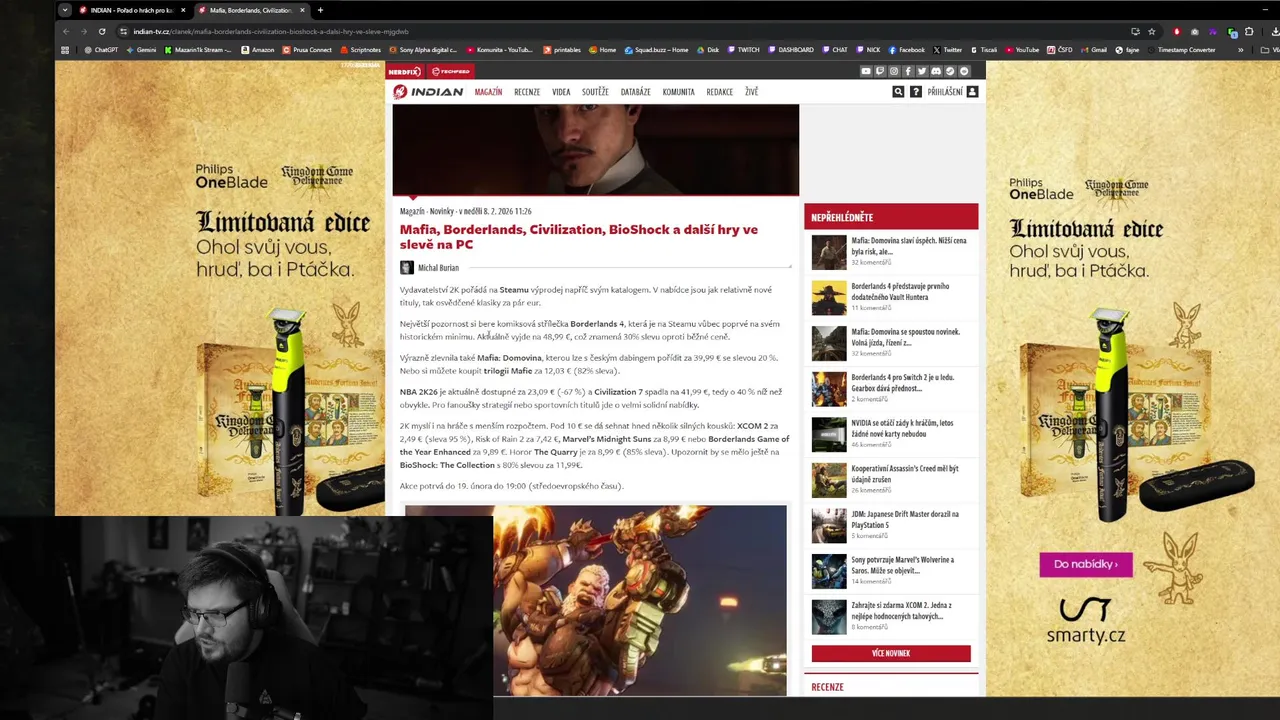Screen dimensions: 1280x720
Task: Open the DATABÁZE menu item
Action: pos(635,92)
